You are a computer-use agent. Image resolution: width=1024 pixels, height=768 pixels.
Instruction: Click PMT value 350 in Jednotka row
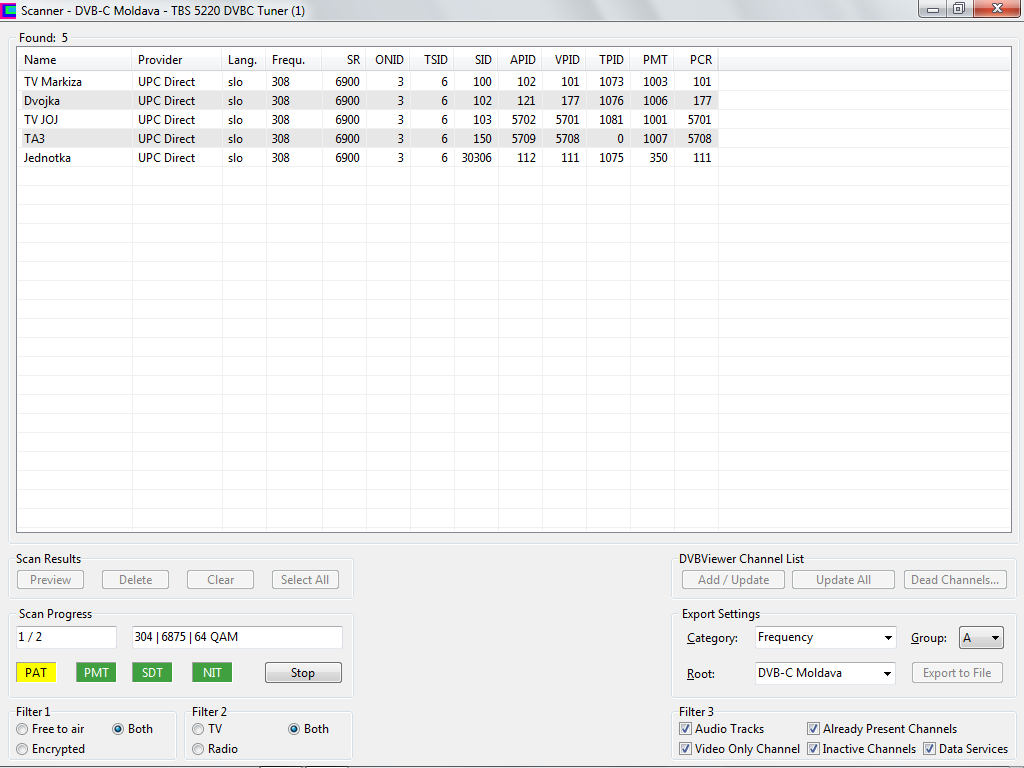coord(658,157)
